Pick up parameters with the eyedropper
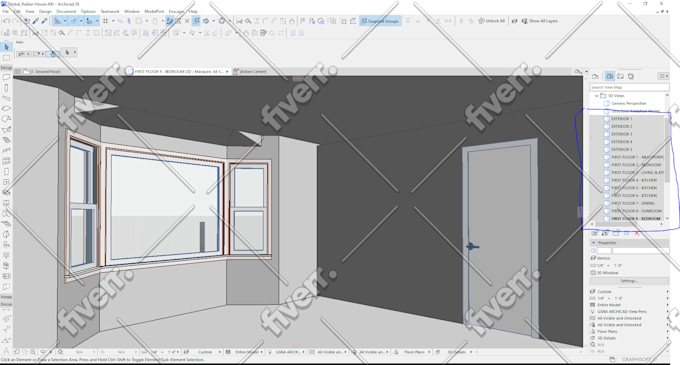The image size is (680, 365). point(36,21)
